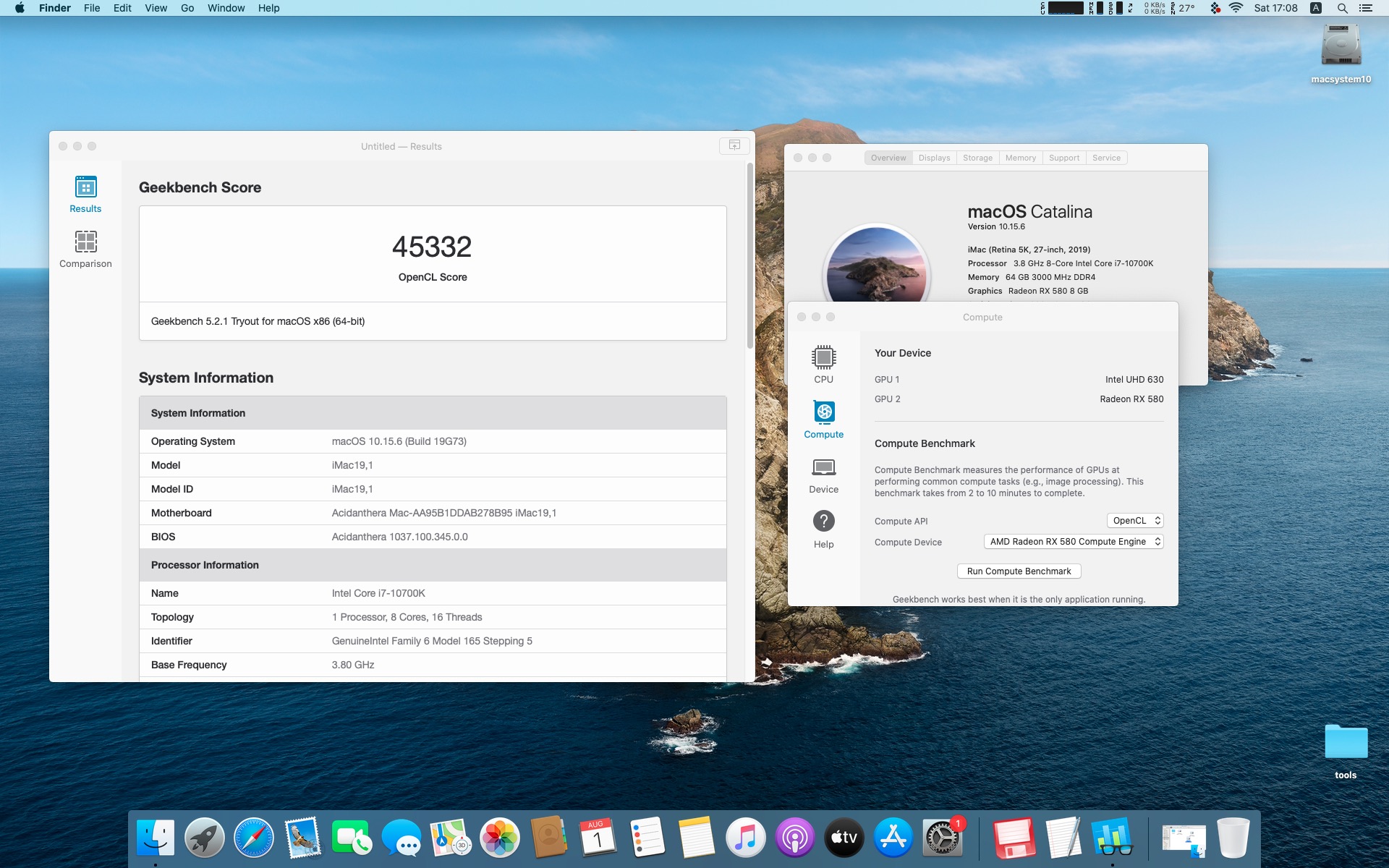This screenshot has height=868, width=1389.
Task: Select the Compute benchmark icon
Action: (x=823, y=419)
